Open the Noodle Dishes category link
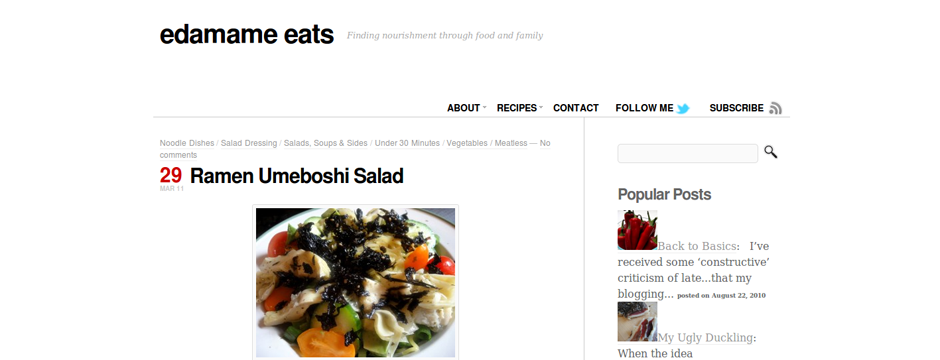940x360 pixels. (x=186, y=143)
